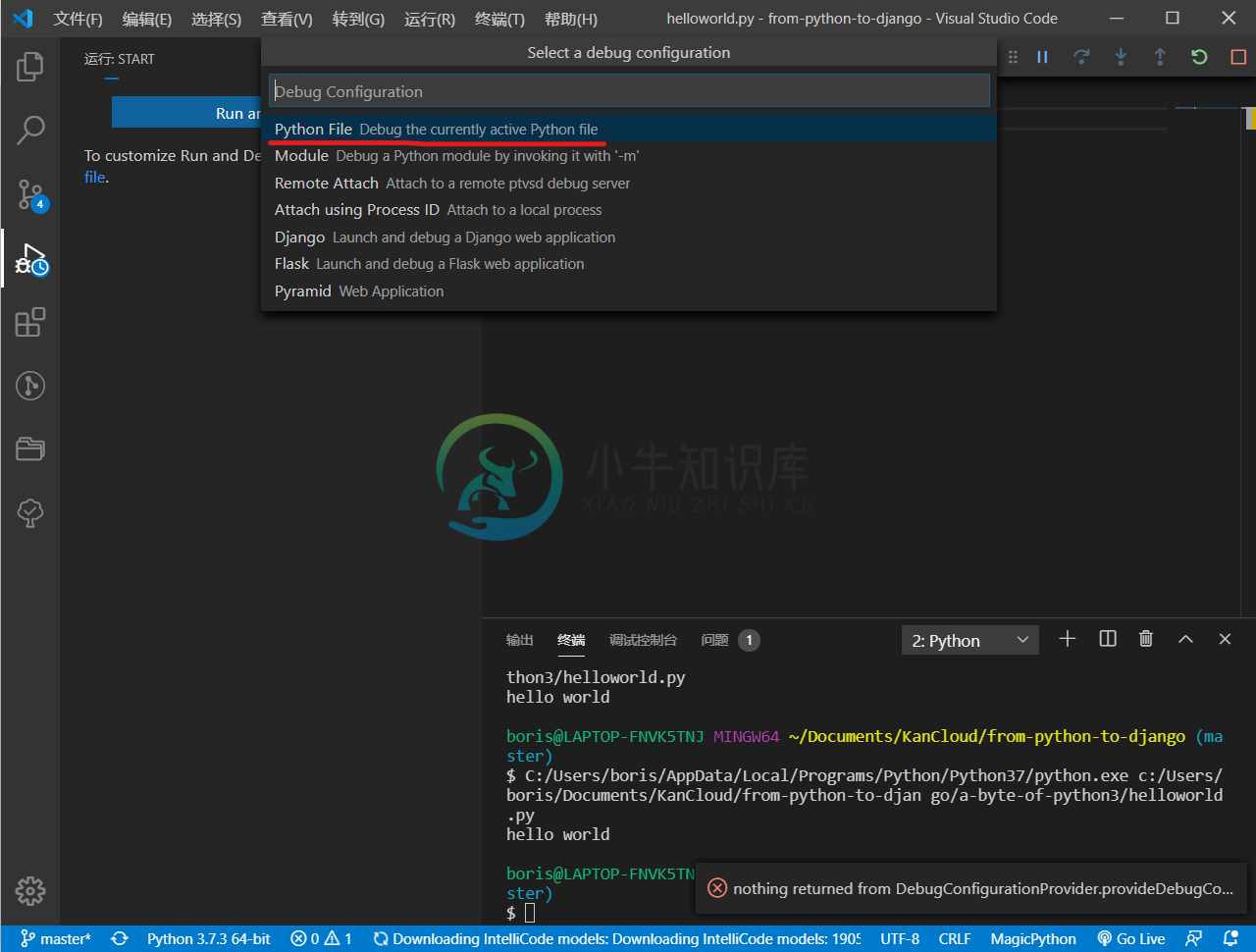Click the Downloading IntelliCode models status
The image size is (1256, 952).
click(x=616, y=939)
